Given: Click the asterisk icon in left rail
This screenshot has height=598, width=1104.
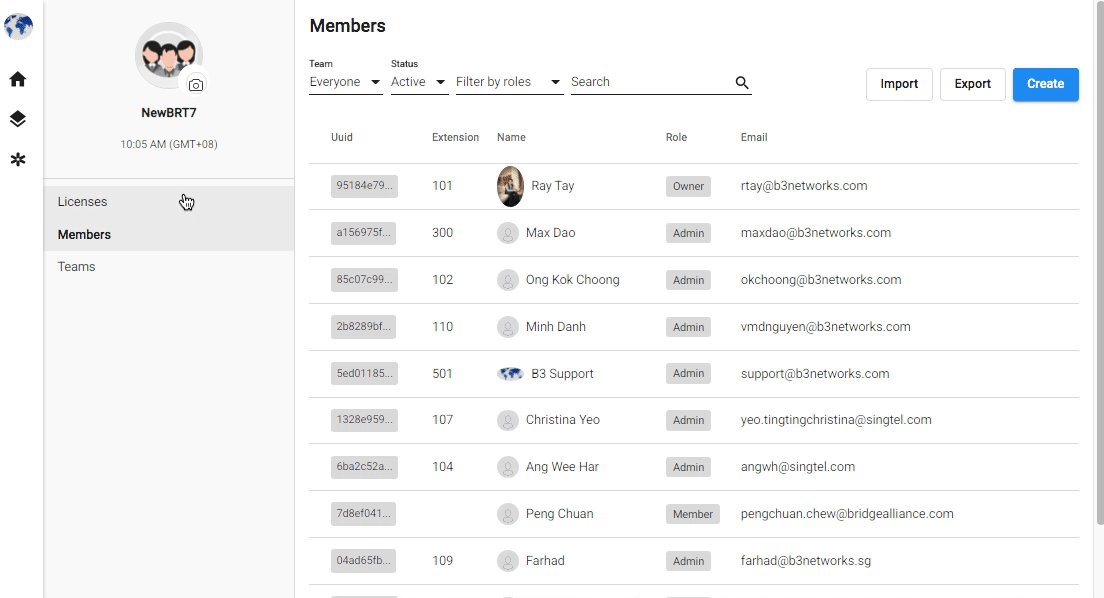Looking at the screenshot, I should tap(18, 160).
